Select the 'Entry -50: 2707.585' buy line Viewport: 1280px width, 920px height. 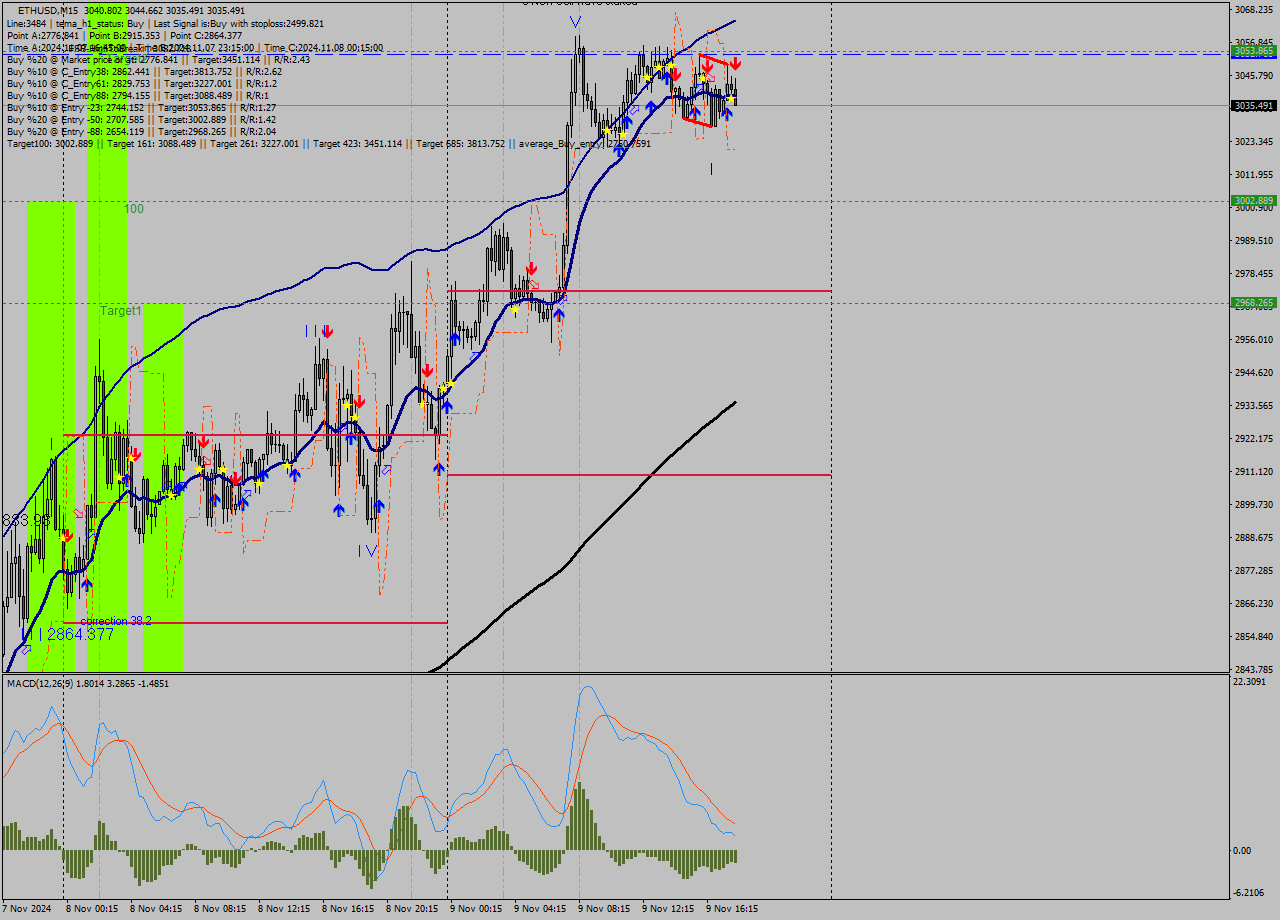(141, 119)
